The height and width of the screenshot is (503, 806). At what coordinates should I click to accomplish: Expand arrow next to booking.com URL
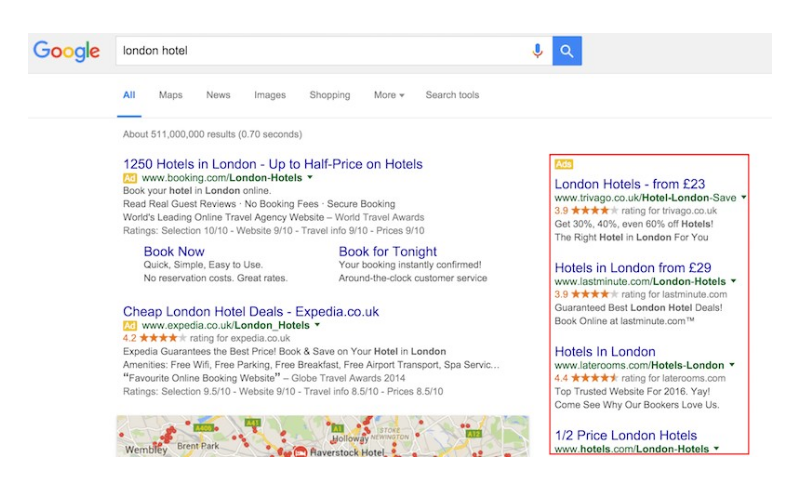coord(310,177)
